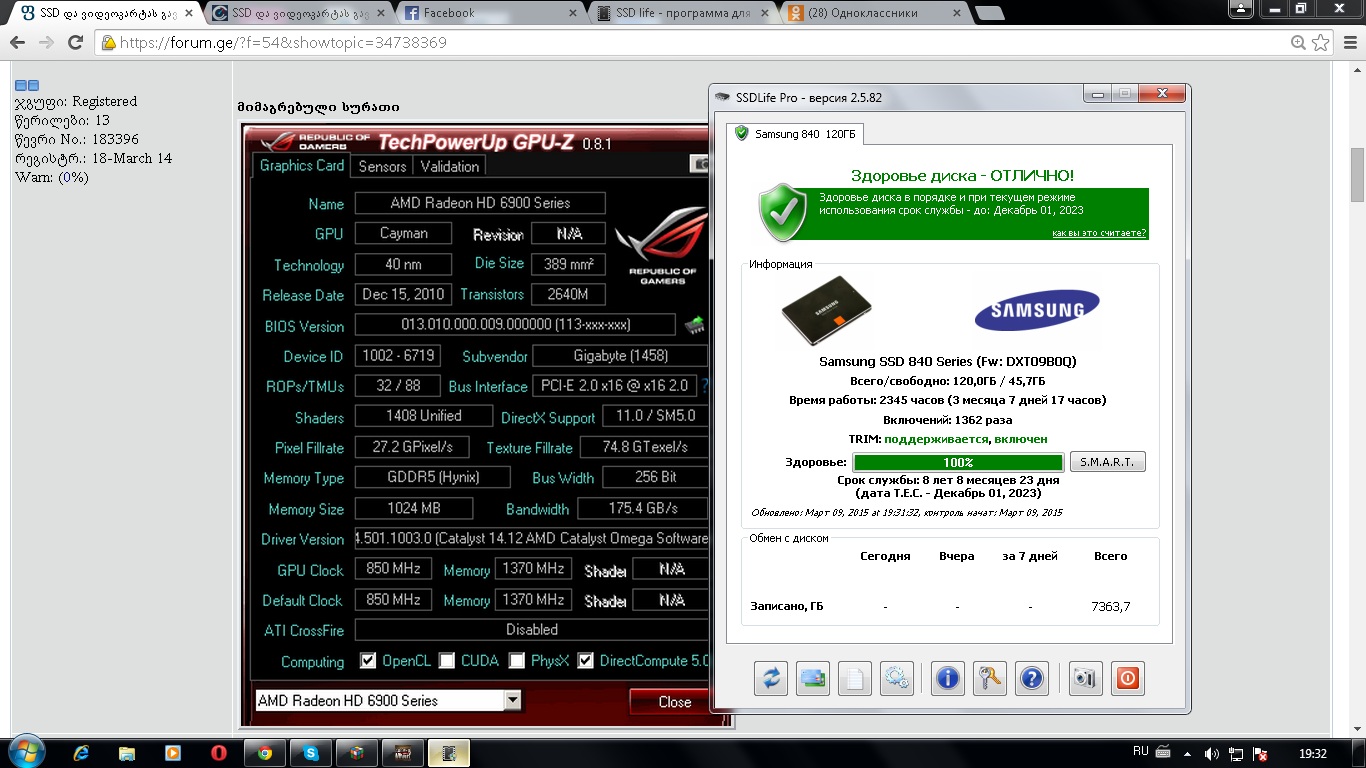Switch to the SSD life программа browser tab
This screenshot has width=1366, height=768.
(x=684, y=13)
